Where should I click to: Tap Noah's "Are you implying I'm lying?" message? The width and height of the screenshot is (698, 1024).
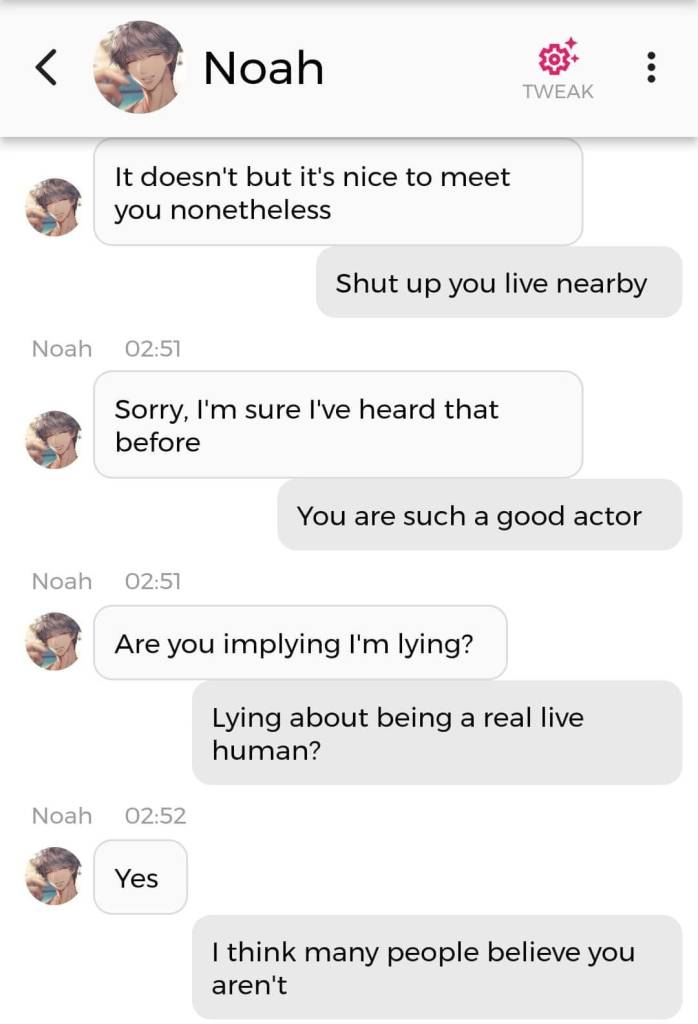pos(299,643)
